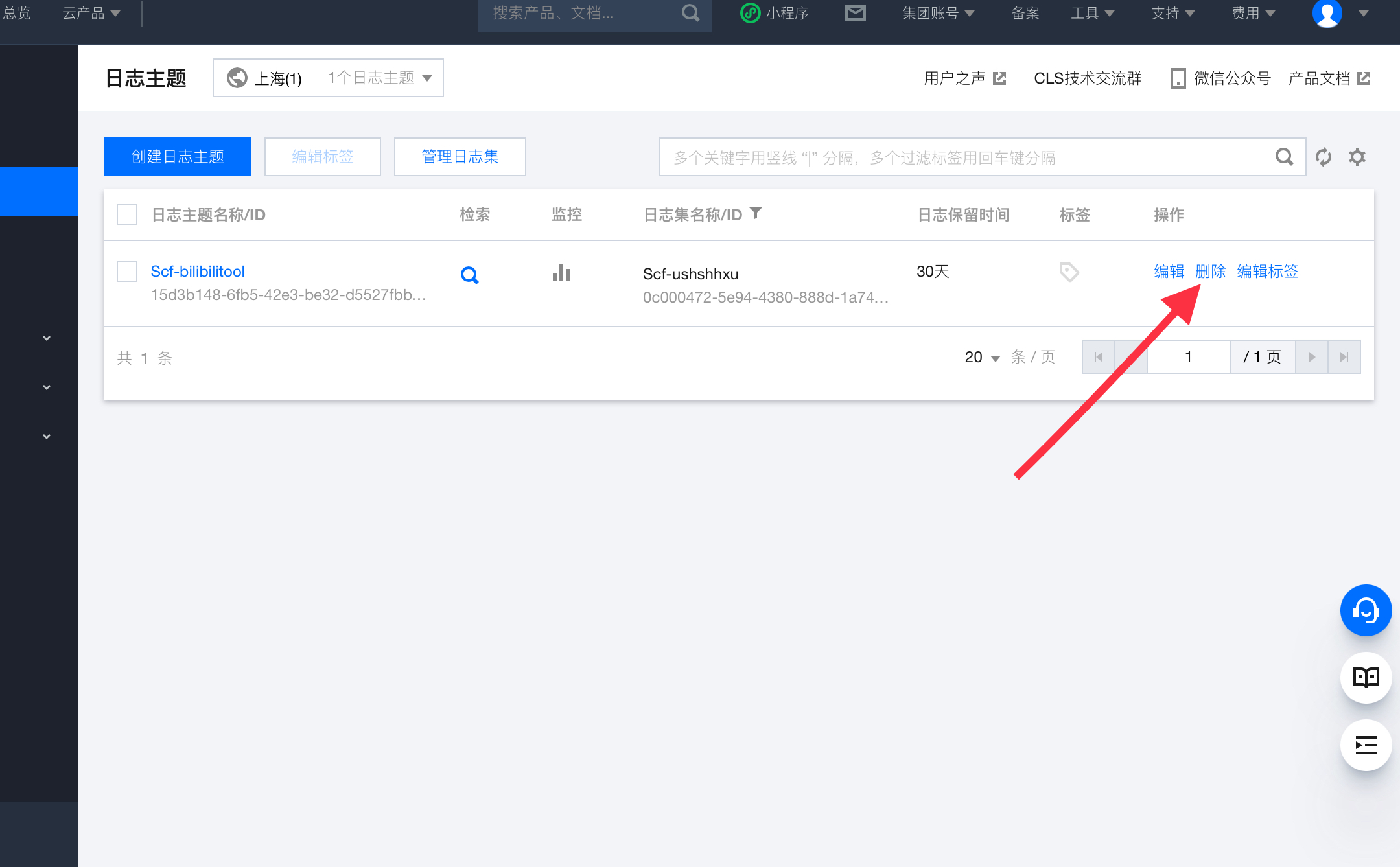Viewport: 1400px width, 867px height.
Task: Open monitoring via the bar chart icon
Action: pos(561,273)
